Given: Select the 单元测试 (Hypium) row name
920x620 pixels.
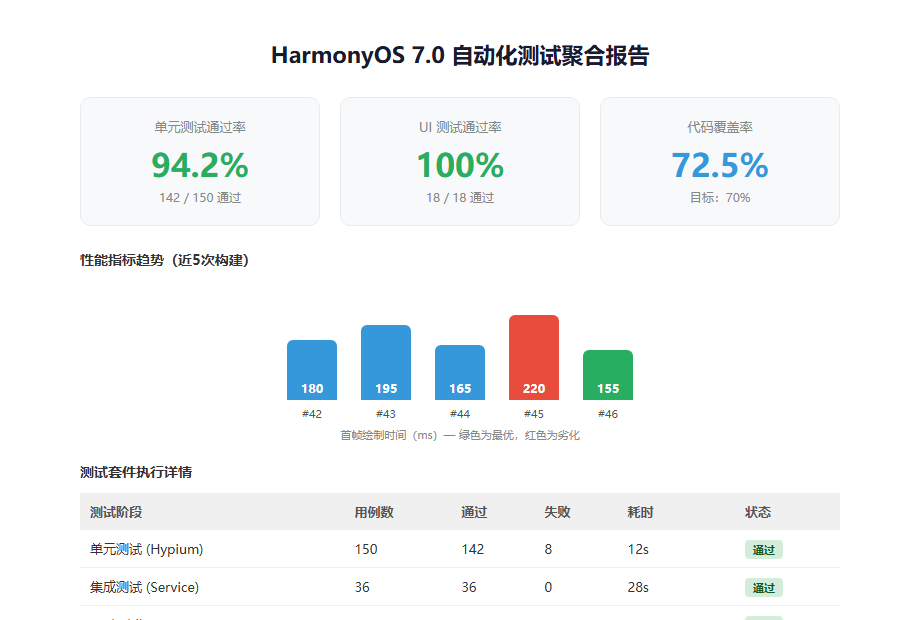Looking at the screenshot, I should point(147,550).
